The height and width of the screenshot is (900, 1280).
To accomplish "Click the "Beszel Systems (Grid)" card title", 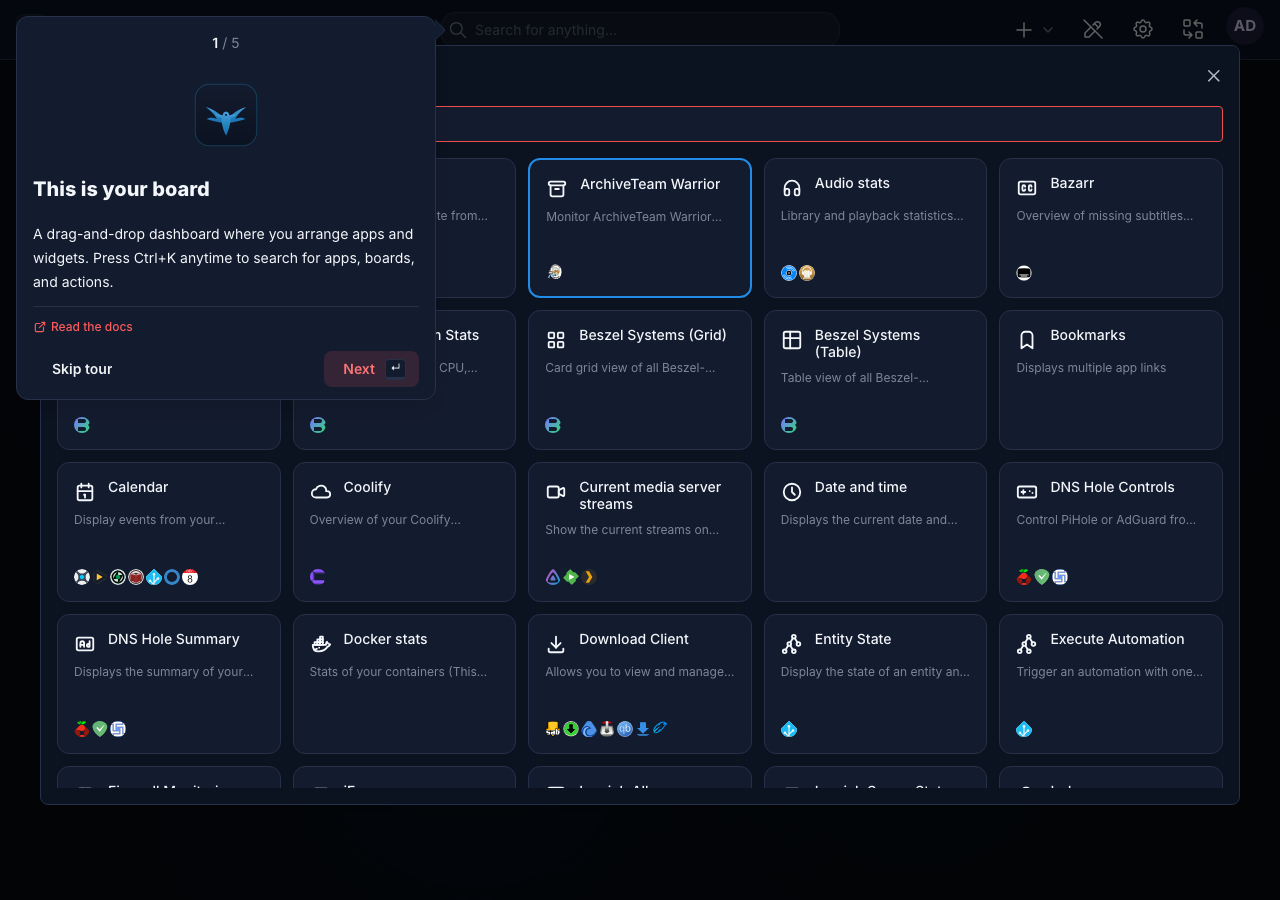I will (653, 335).
